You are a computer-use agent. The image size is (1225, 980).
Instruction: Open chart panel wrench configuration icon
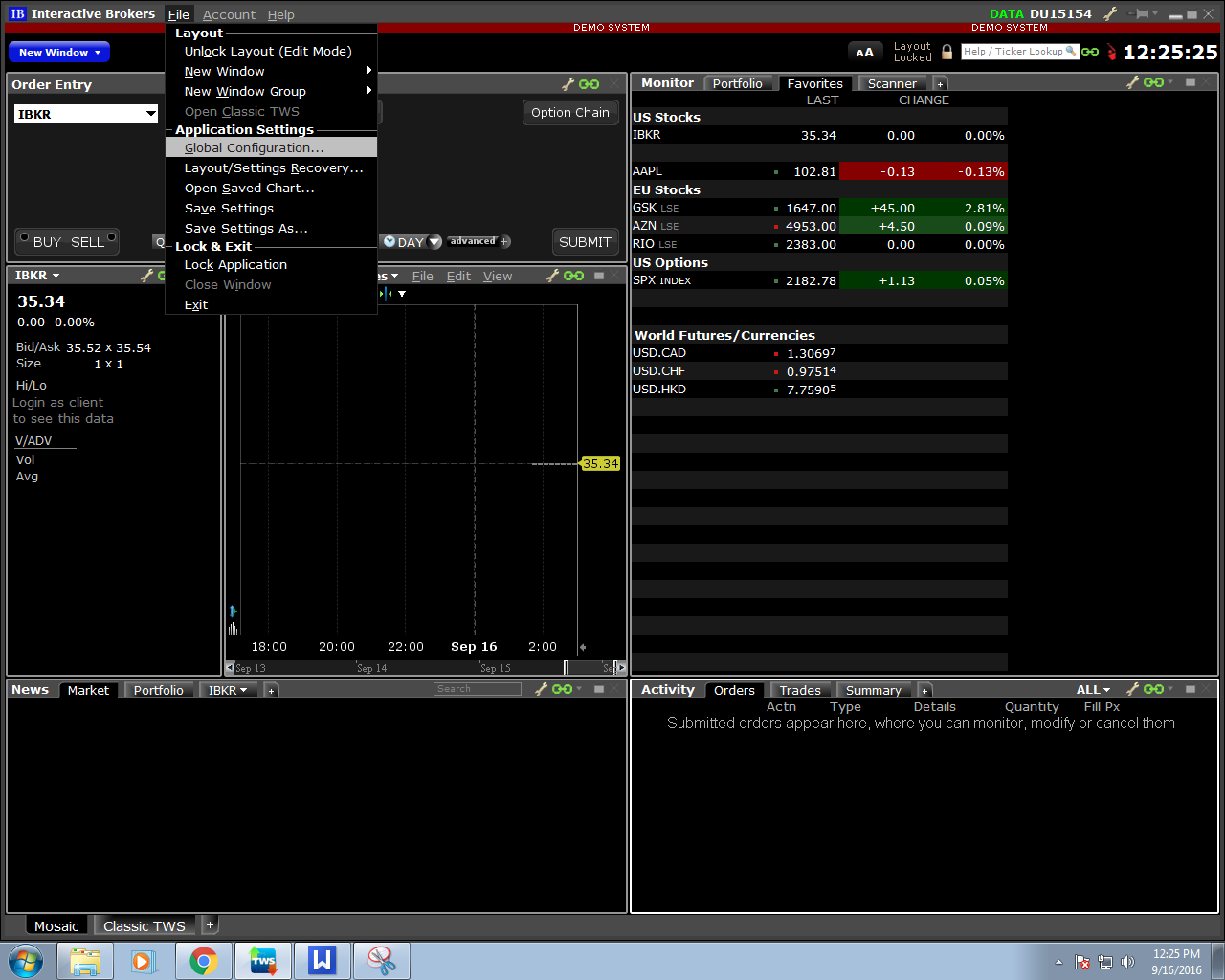[553, 276]
